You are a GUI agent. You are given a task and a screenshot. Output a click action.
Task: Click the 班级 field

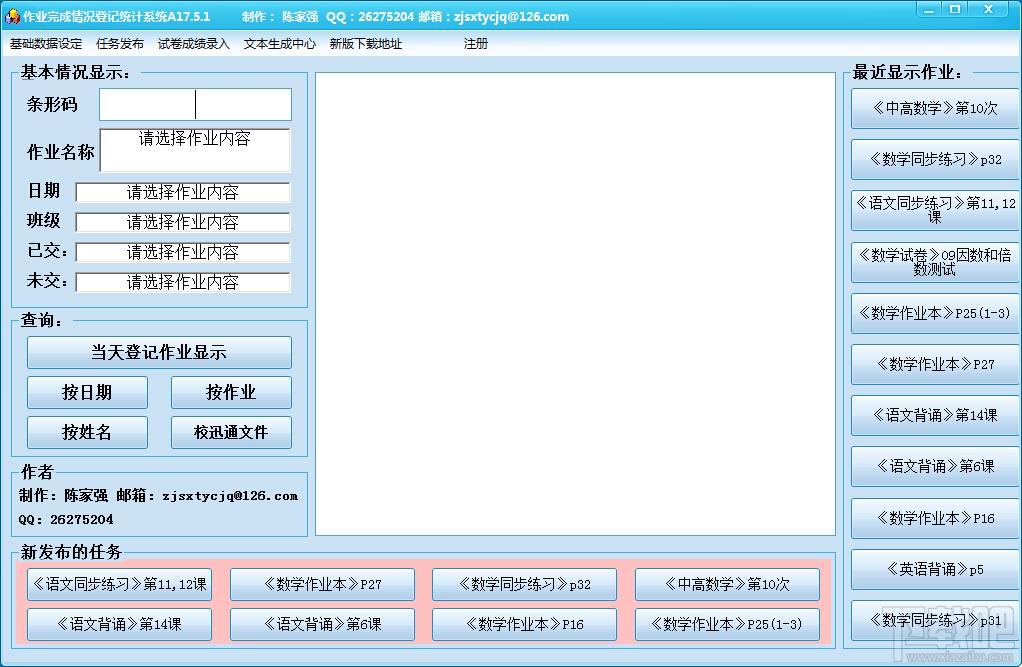182,222
